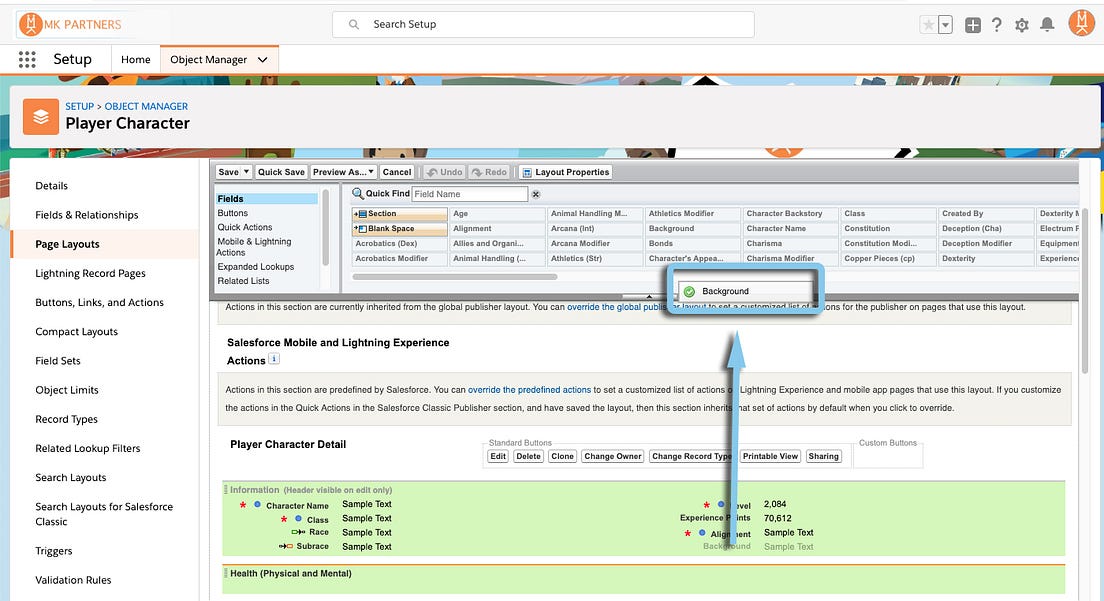
Task: Open the user profile avatar
Action: pos(1081,23)
